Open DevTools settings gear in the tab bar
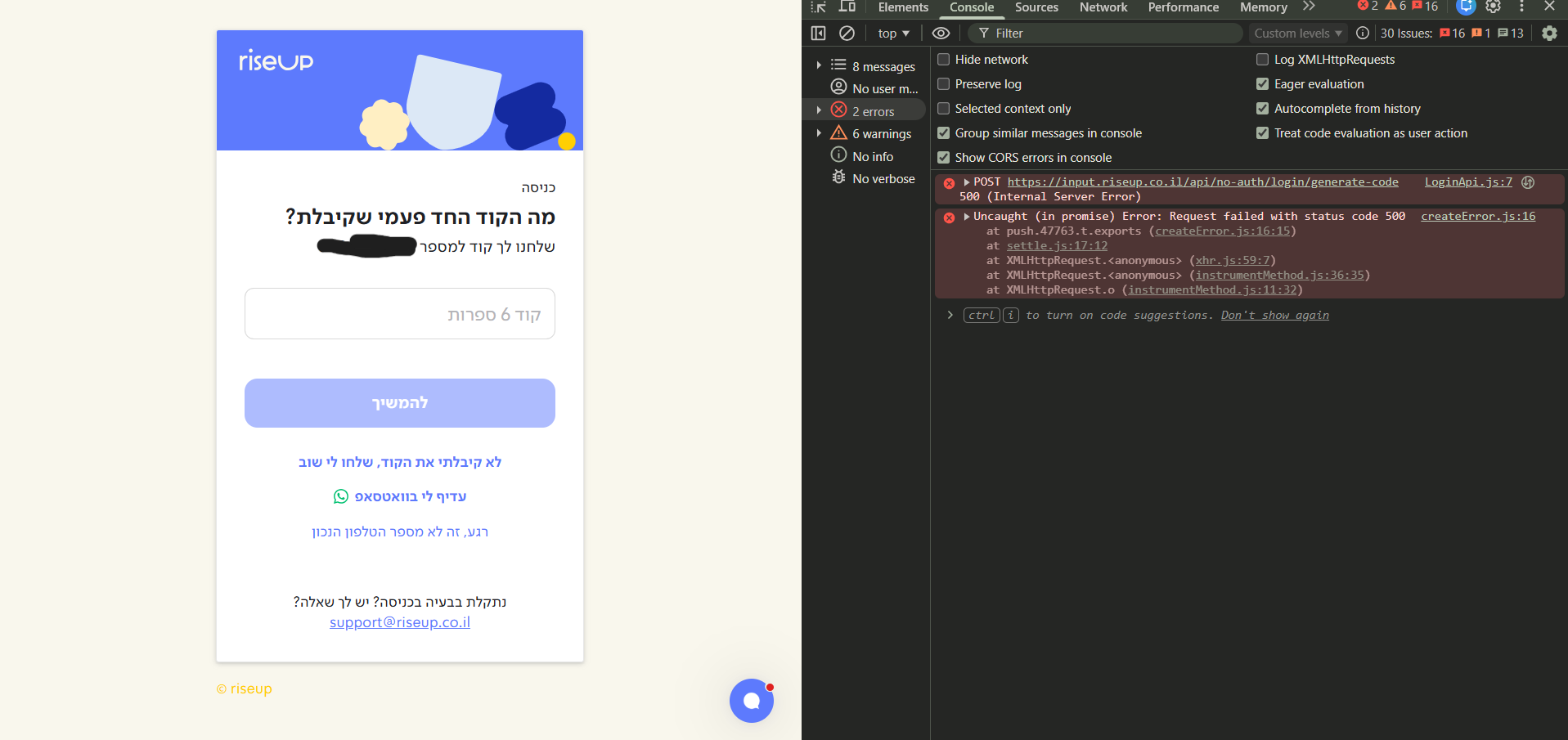 tap(1494, 7)
